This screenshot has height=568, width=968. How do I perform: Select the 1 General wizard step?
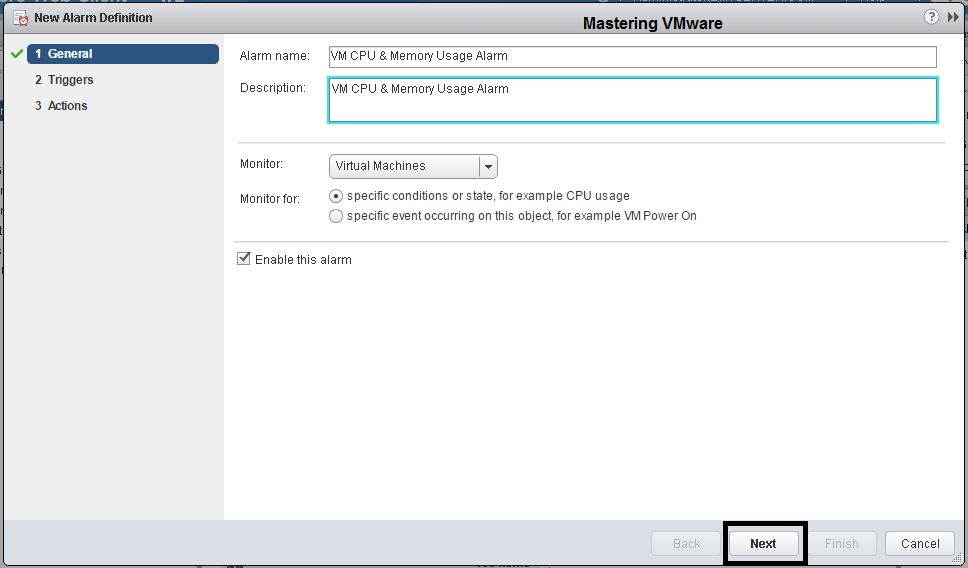coord(123,54)
